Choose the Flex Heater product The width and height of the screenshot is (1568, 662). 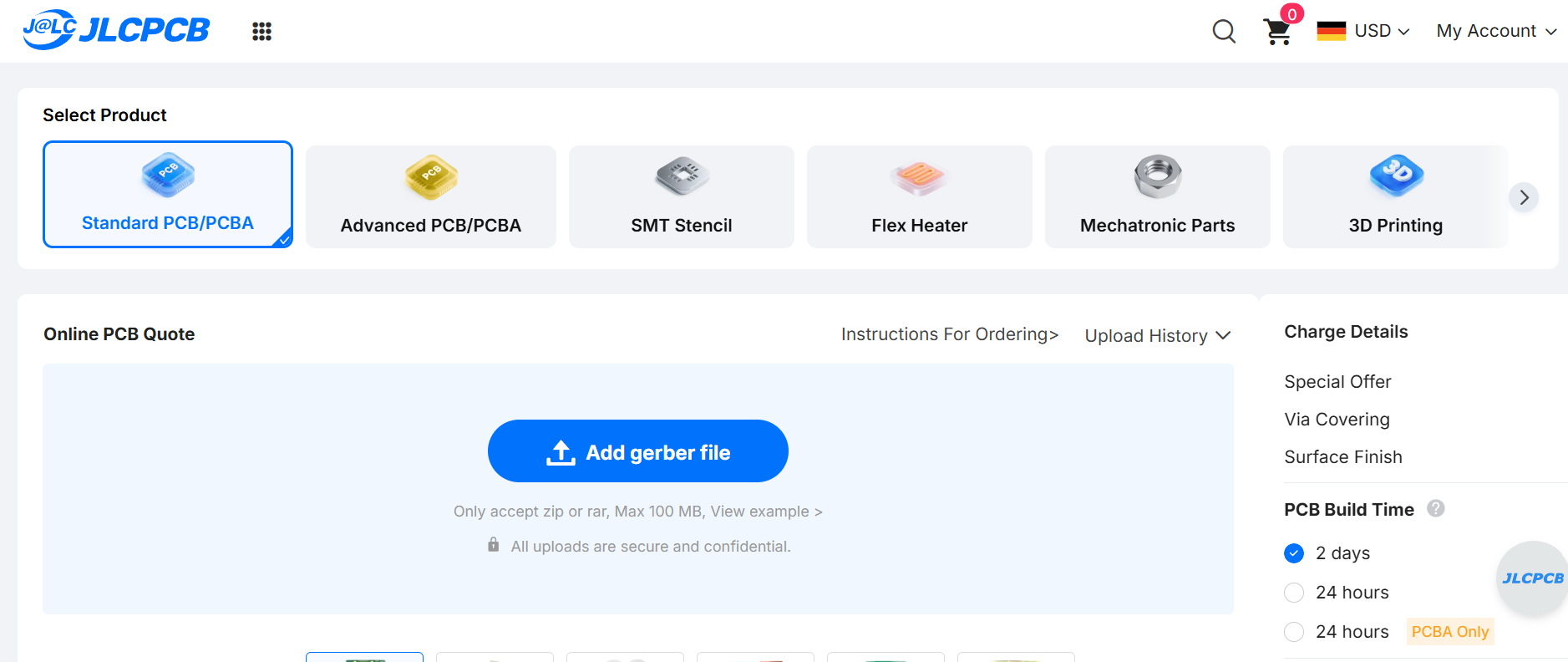coord(920,197)
